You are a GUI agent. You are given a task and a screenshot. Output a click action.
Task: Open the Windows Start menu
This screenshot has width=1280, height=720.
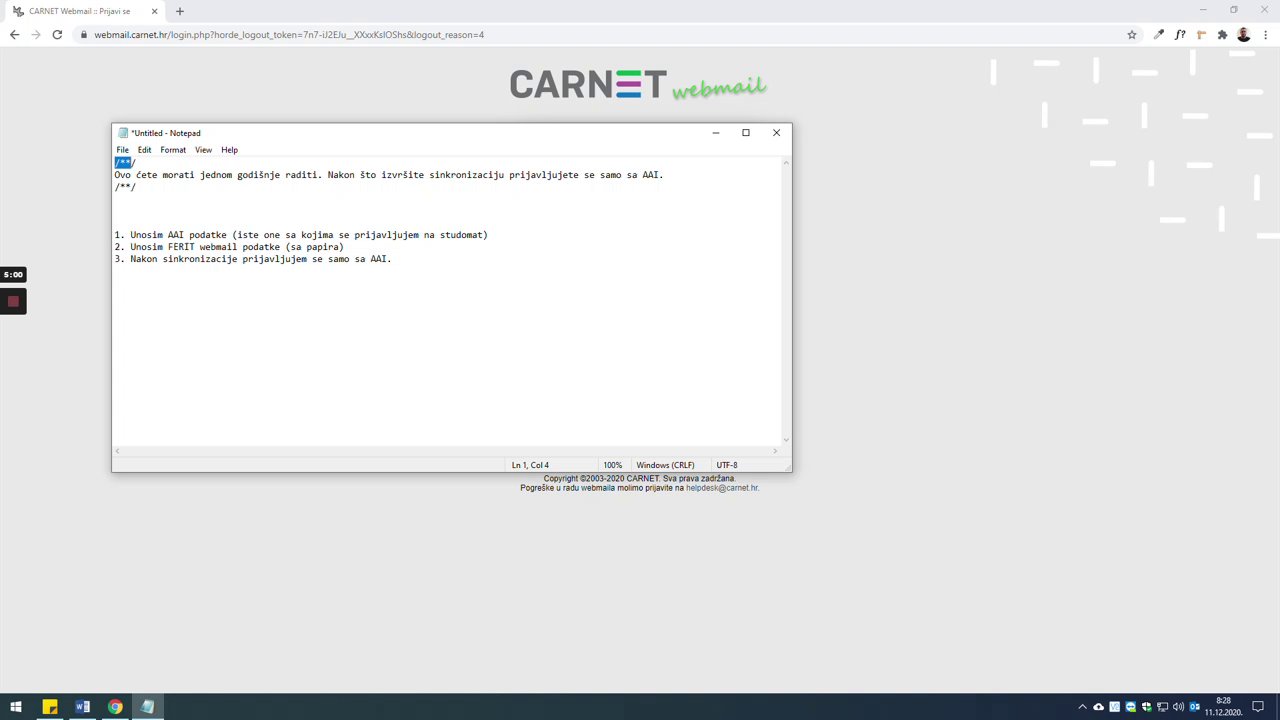coord(16,707)
